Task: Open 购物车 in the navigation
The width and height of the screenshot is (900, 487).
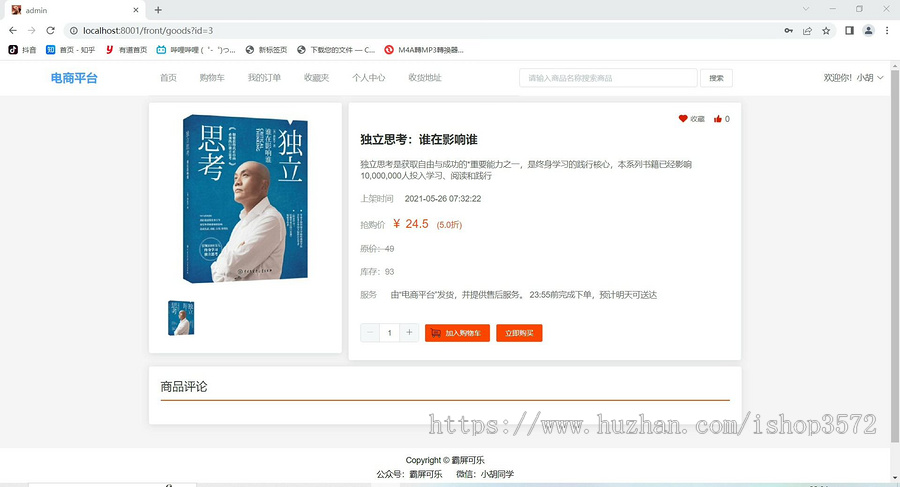Action: pyautogui.click(x=212, y=78)
